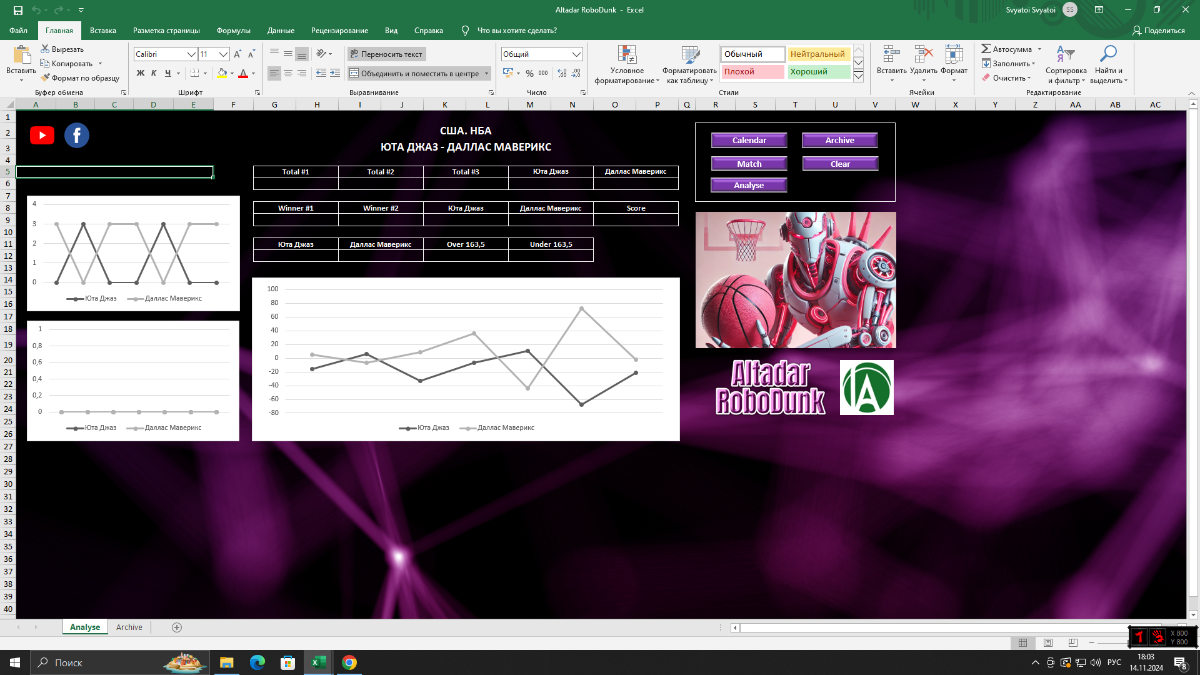
Task: Open the fill color dropdown arrow
Action: [231, 73]
